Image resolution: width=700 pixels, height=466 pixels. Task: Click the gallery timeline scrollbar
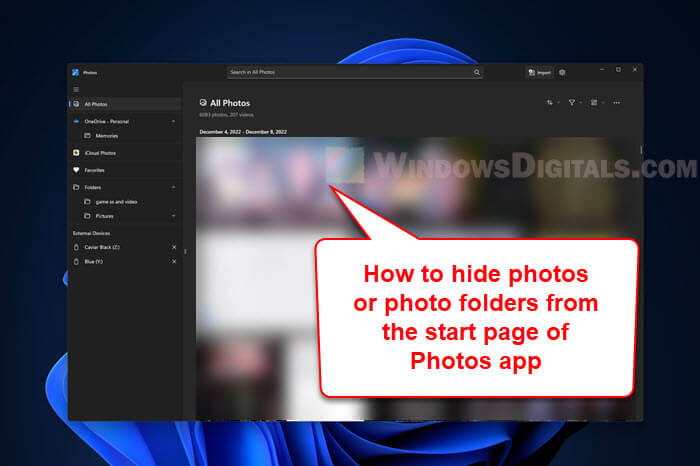pyautogui.click(x=641, y=150)
